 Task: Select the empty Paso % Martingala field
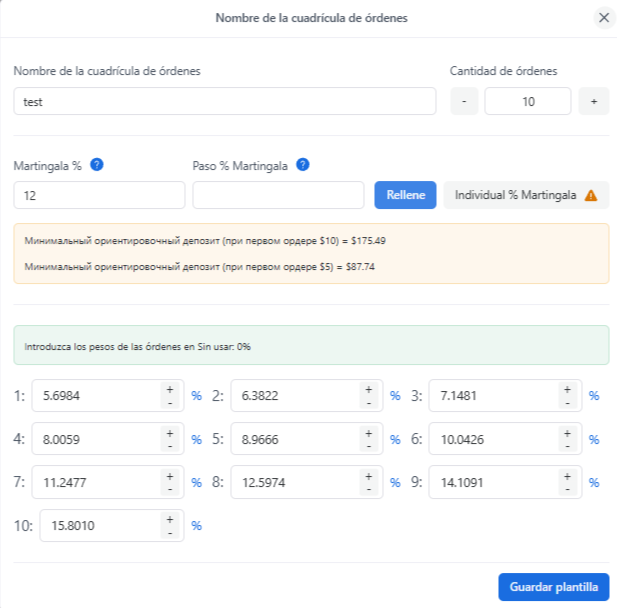[278, 195]
